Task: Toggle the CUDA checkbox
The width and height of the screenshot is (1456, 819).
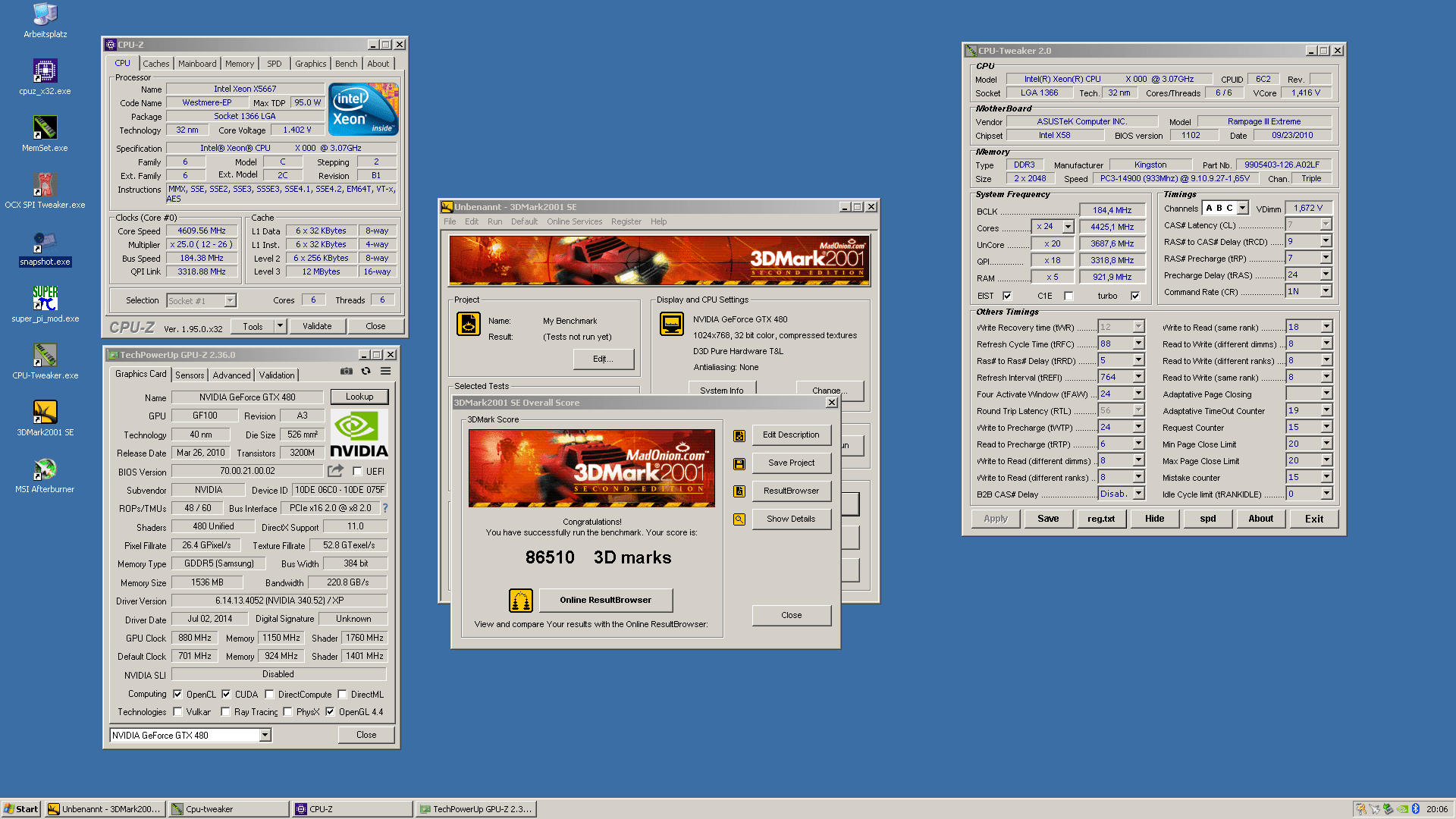Action: (x=226, y=694)
